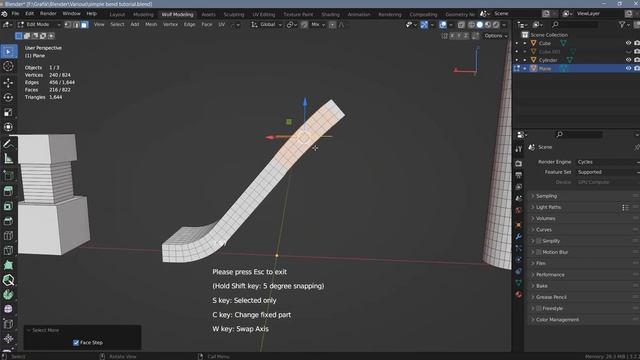Image resolution: width=640 pixels, height=360 pixels.
Task: Open the Window menu
Action: pos(71,13)
